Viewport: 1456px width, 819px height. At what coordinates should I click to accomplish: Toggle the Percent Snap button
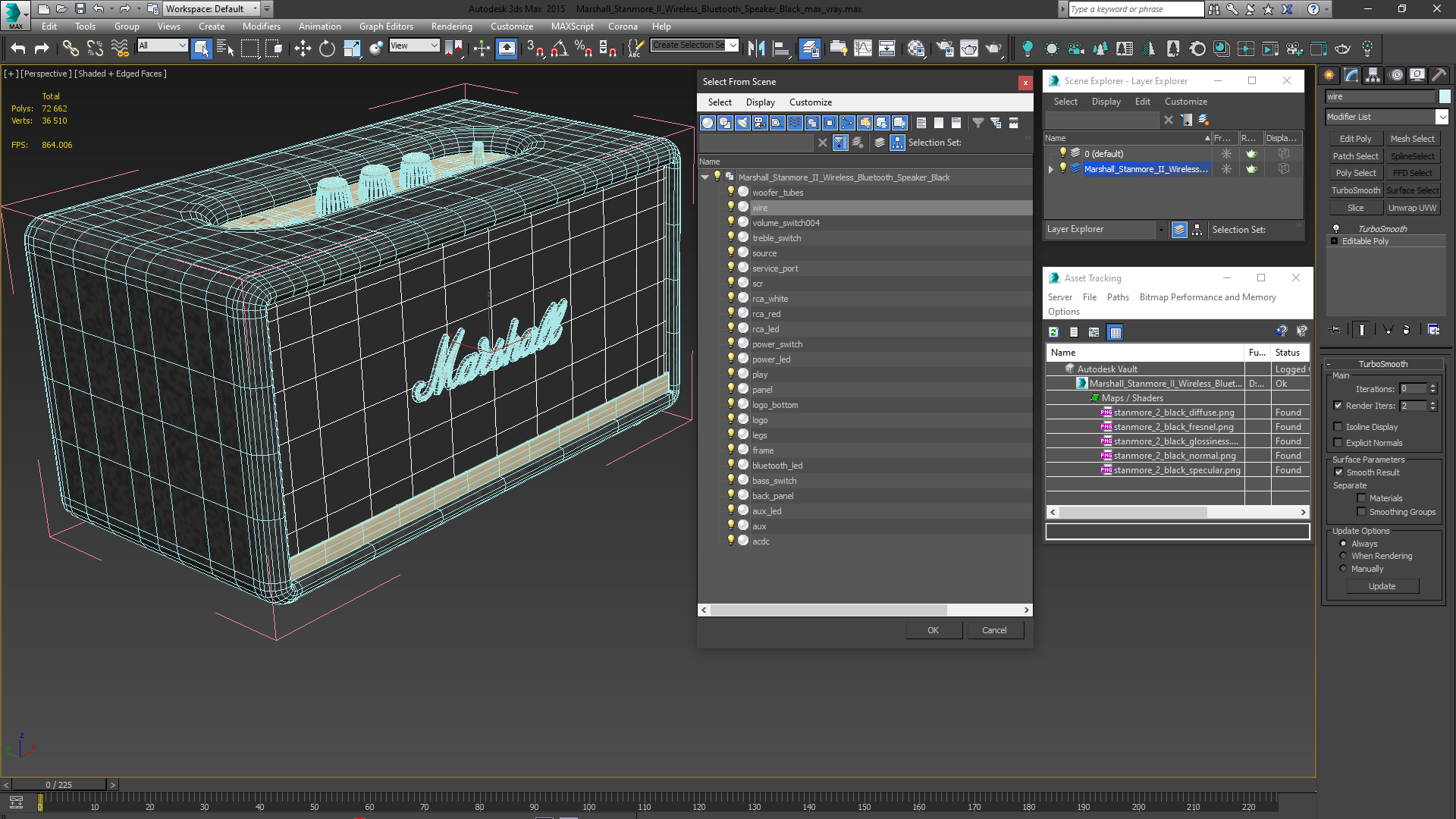[x=583, y=49]
